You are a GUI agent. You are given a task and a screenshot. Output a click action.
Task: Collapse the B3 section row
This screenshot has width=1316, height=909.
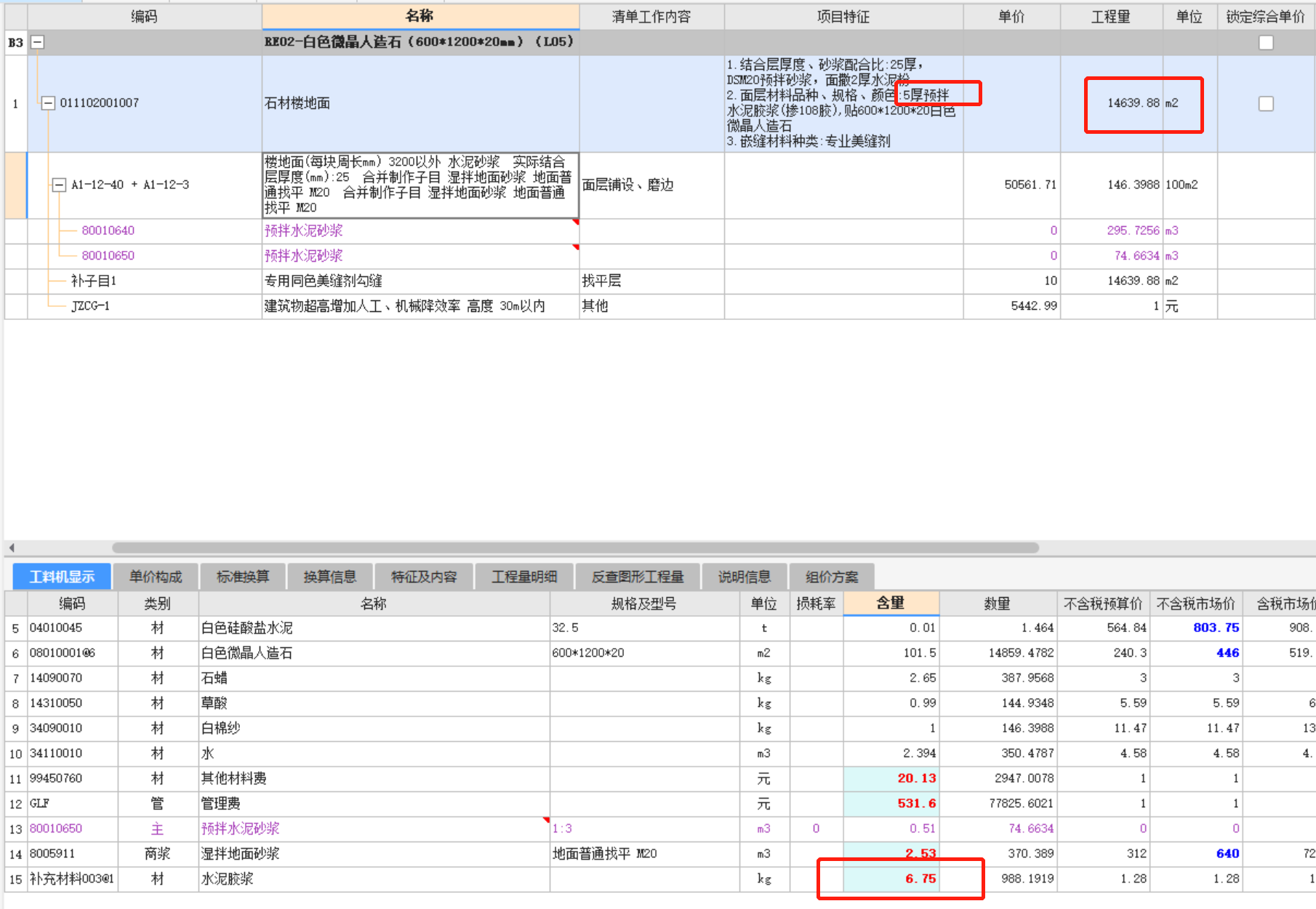[37, 42]
